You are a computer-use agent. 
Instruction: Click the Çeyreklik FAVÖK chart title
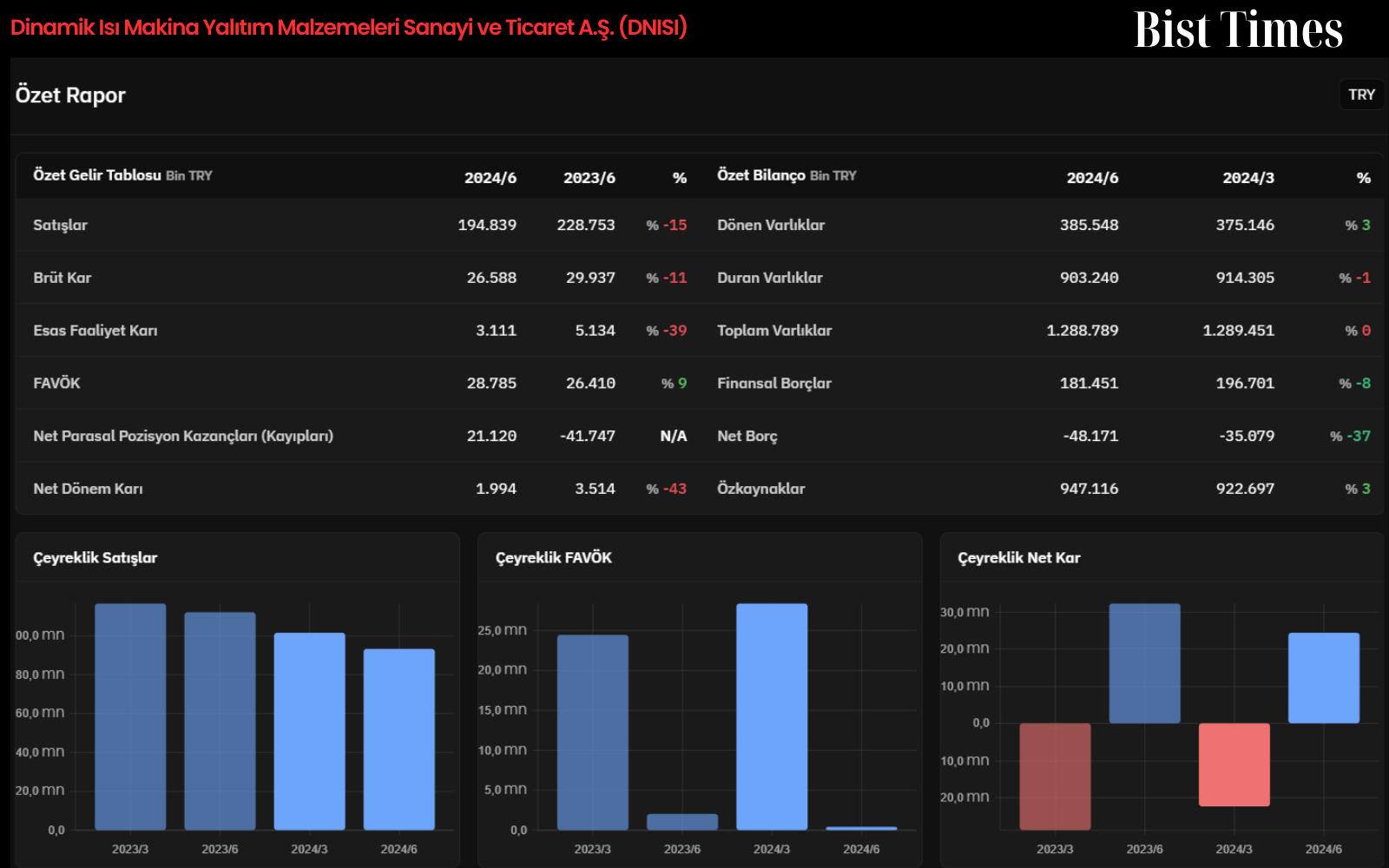point(554,558)
